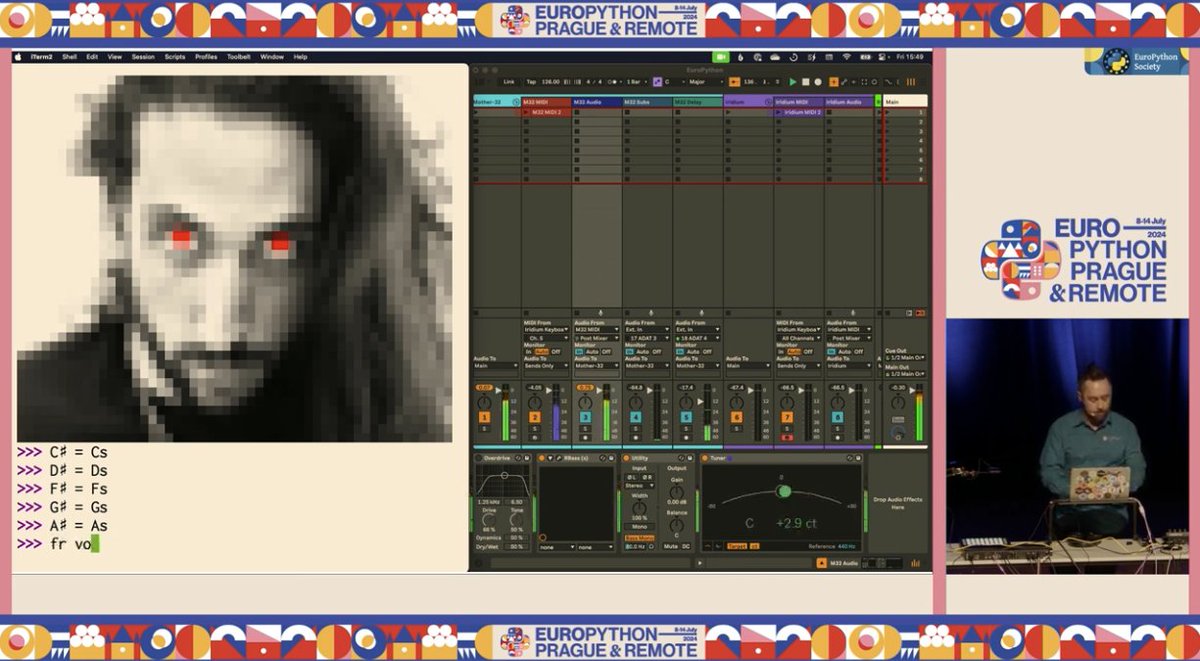
Task: Toggle the Mono button in Utility
Action: (639, 527)
